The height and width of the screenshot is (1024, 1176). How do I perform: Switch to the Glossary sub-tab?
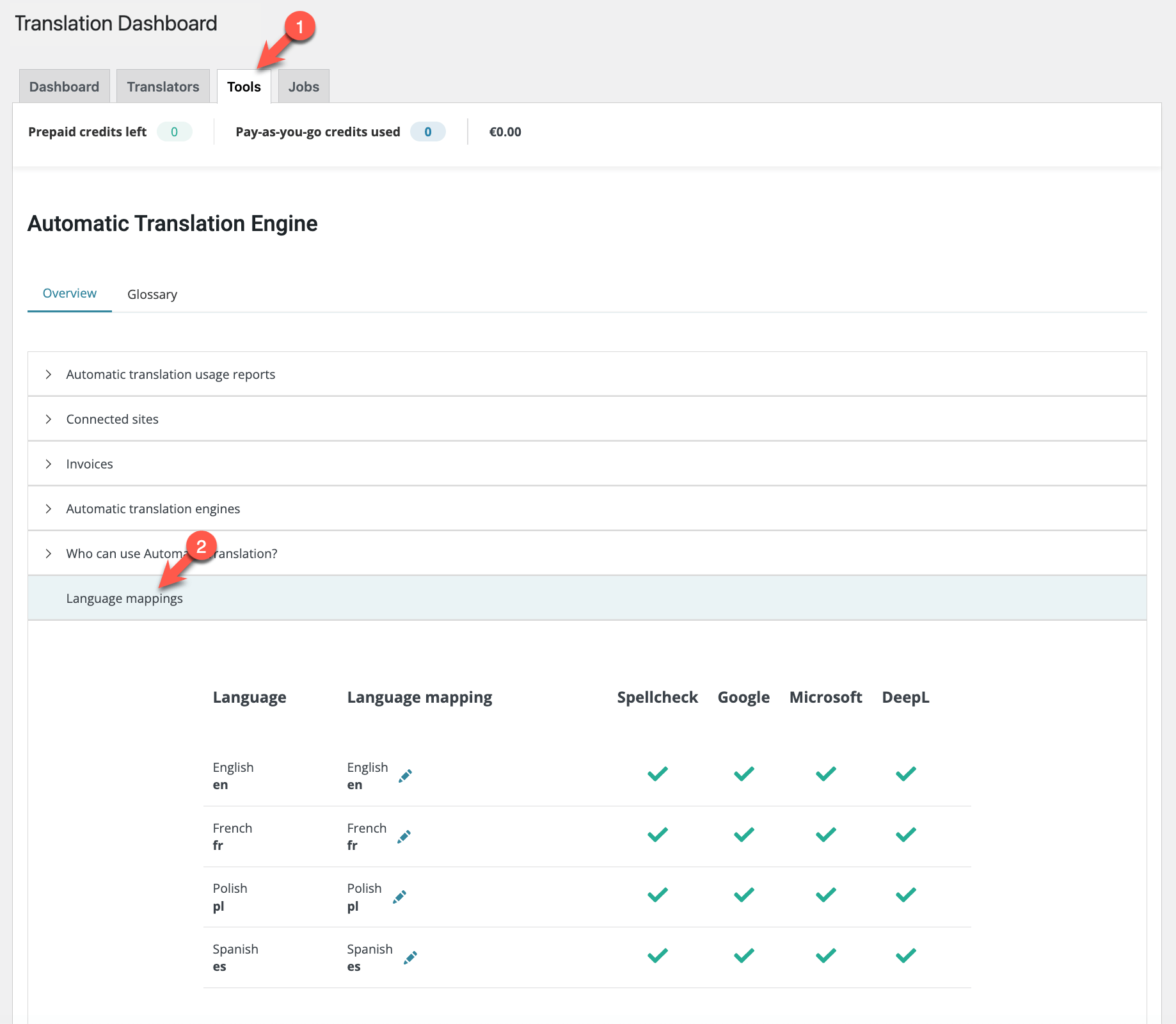point(152,294)
